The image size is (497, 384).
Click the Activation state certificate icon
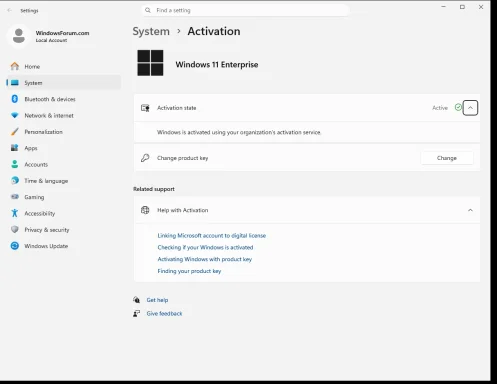(x=145, y=108)
